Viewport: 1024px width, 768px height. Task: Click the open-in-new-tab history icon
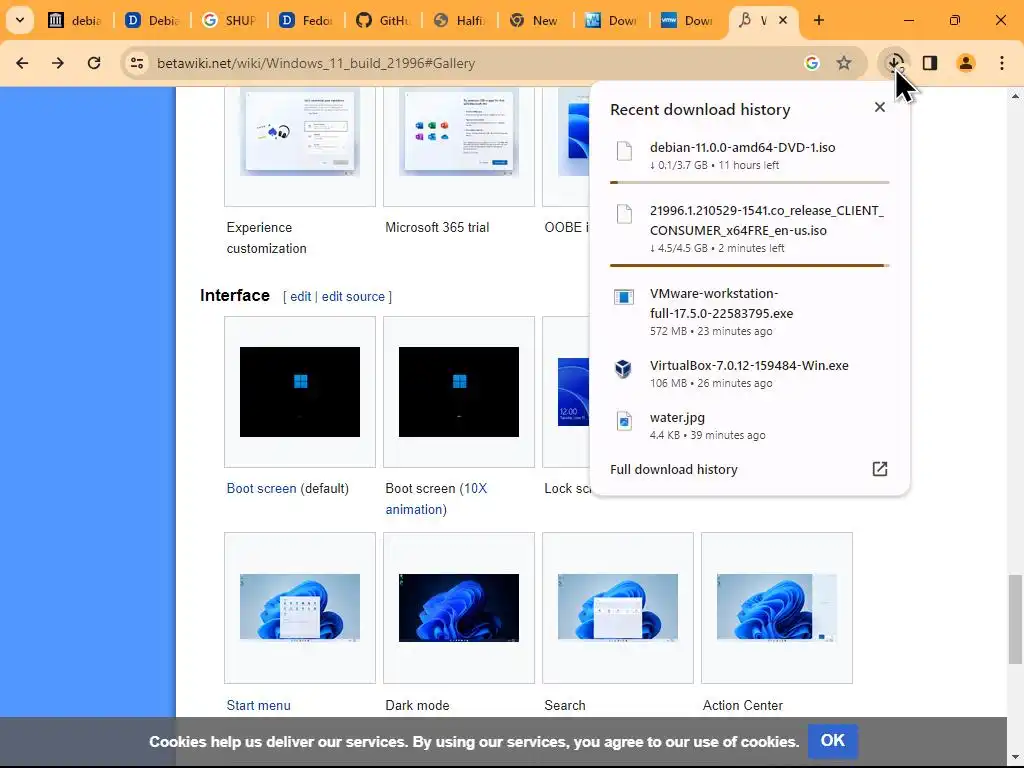tap(880, 469)
